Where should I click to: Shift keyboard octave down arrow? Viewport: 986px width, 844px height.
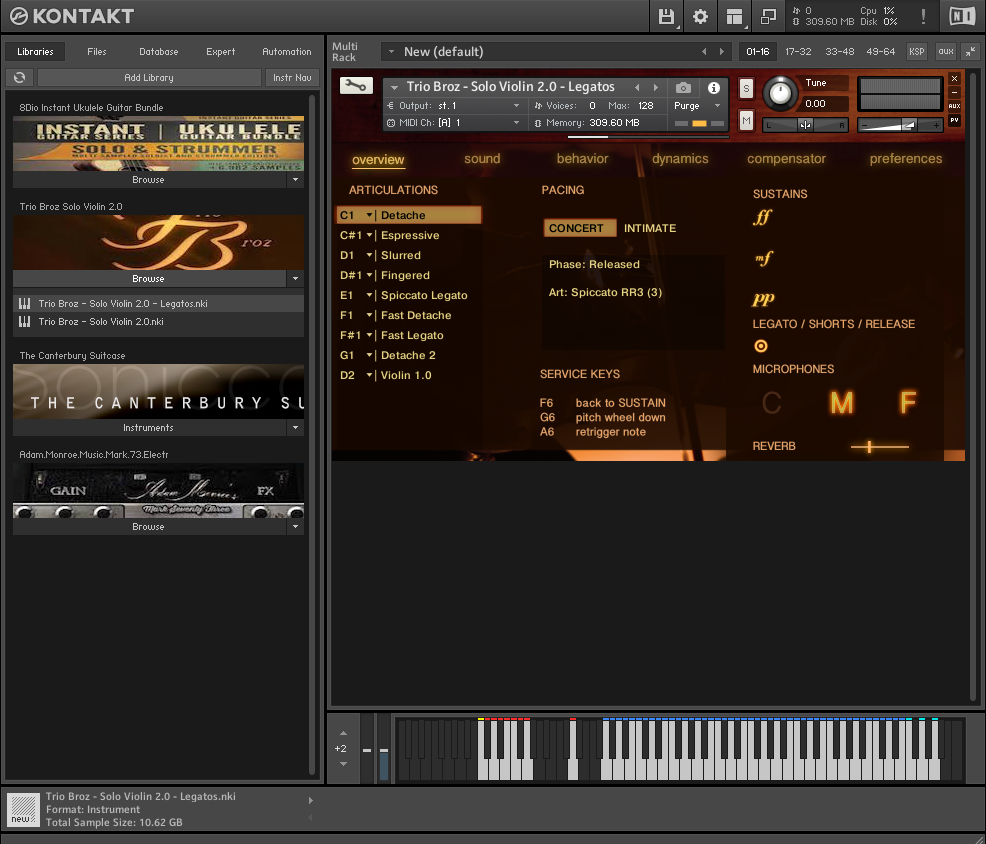(343, 764)
